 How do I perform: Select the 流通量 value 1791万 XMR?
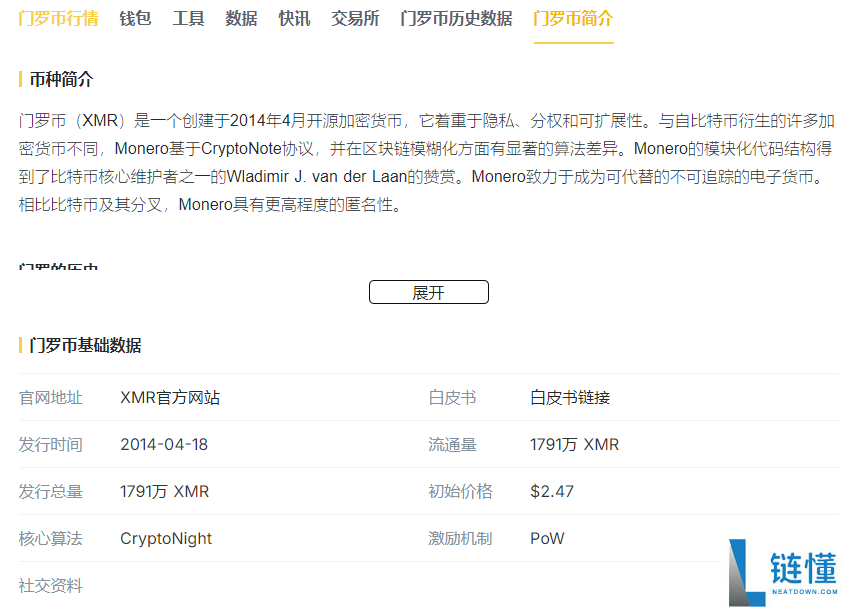click(574, 444)
